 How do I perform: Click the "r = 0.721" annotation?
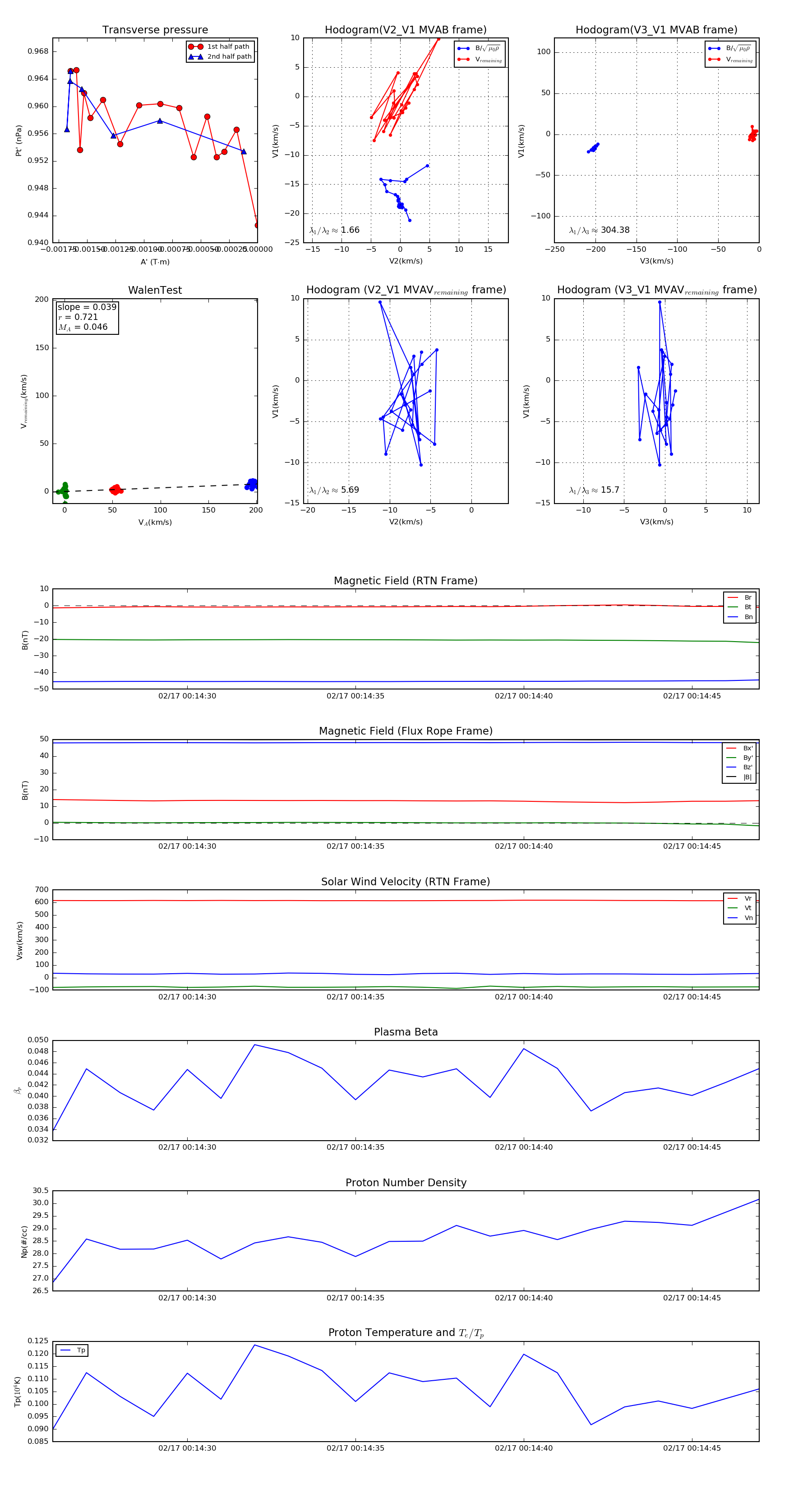(x=78, y=317)
